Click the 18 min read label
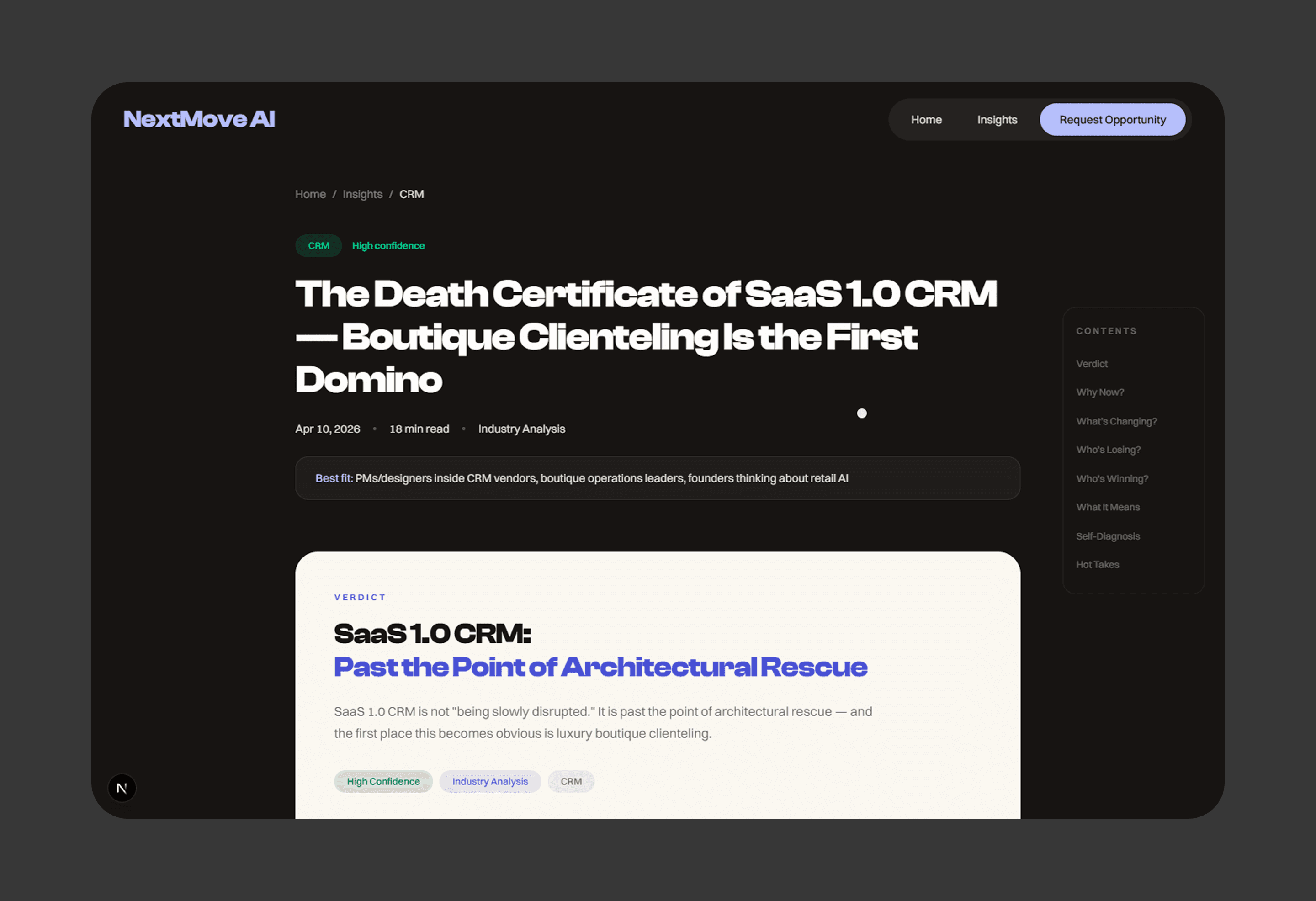Screen dimensions: 1316x901 pos(419,429)
